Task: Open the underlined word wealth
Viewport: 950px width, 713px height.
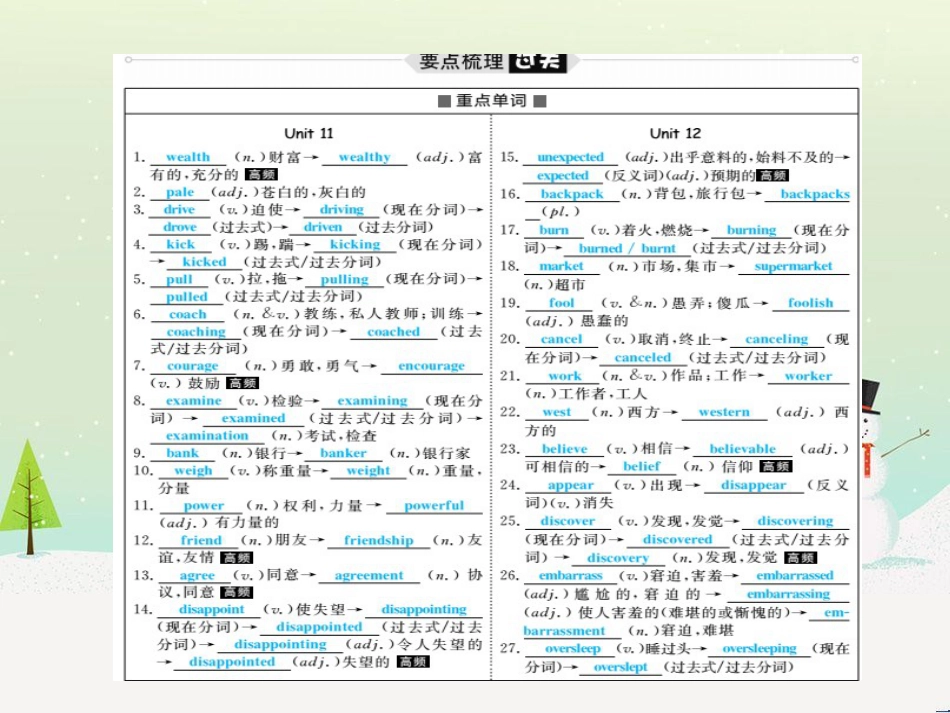Action: pyautogui.click(x=188, y=157)
